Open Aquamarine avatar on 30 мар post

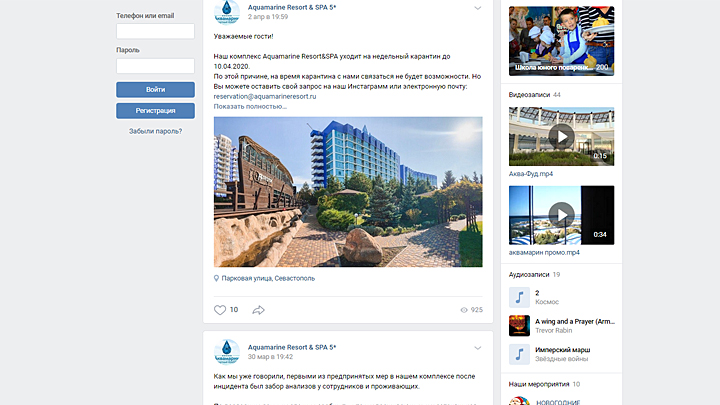click(x=227, y=352)
